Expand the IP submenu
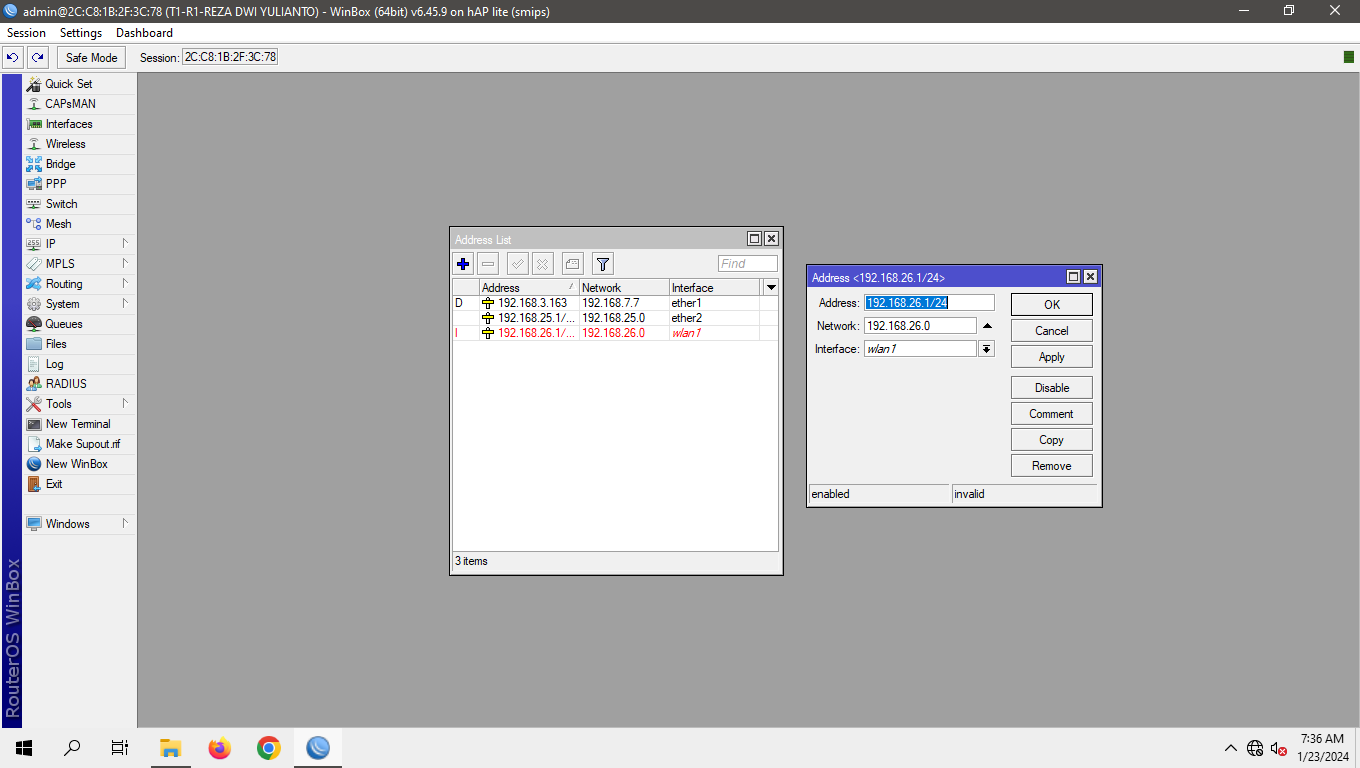Image resolution: width=1360 pixels, height=768 pixels. [x=79, y=244]
